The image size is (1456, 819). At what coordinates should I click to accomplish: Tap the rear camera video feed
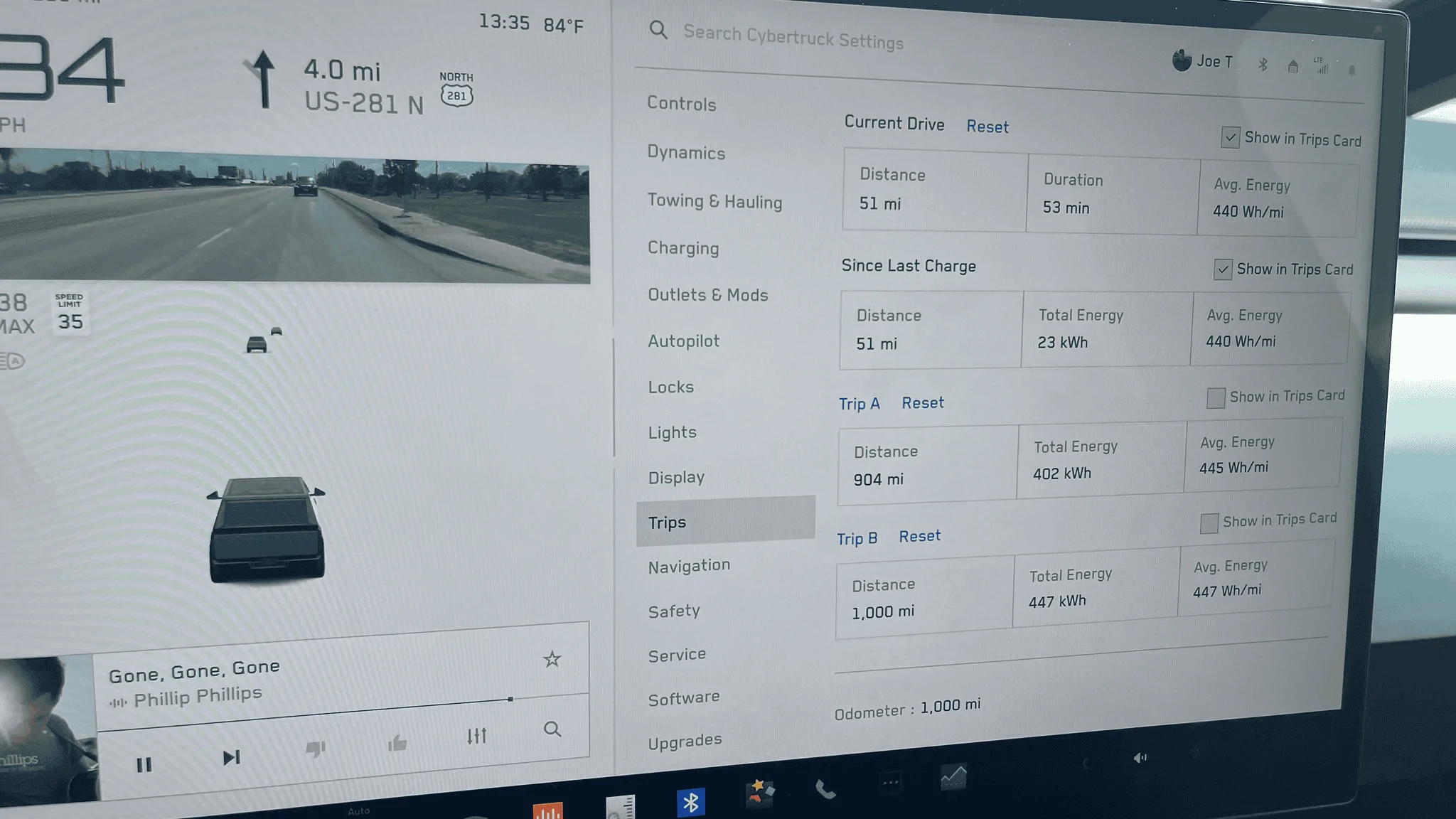click(294, 216)
